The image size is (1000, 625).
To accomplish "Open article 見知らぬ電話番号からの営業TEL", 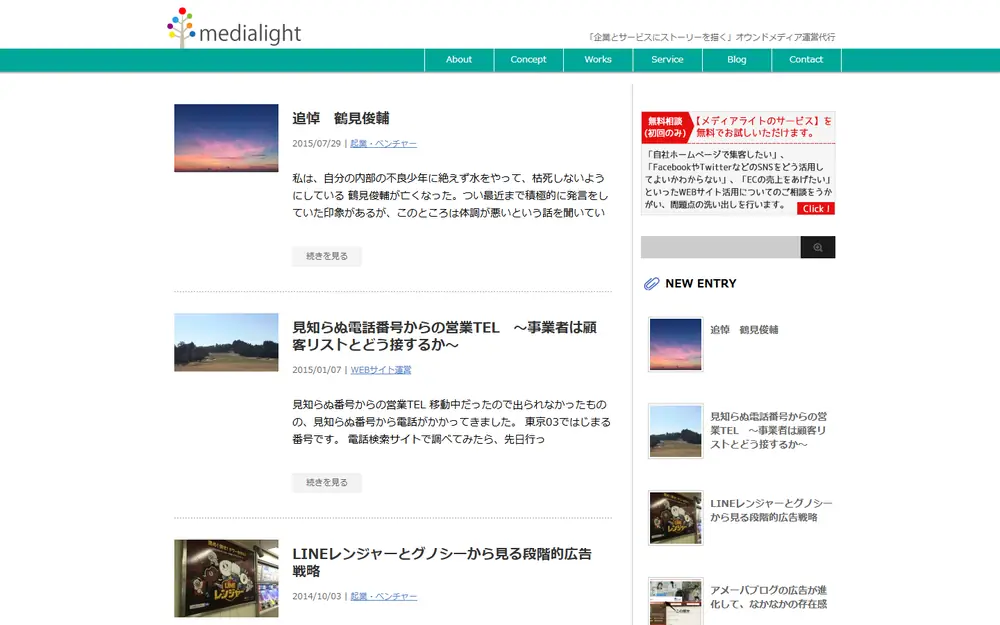I will [445, 336].
